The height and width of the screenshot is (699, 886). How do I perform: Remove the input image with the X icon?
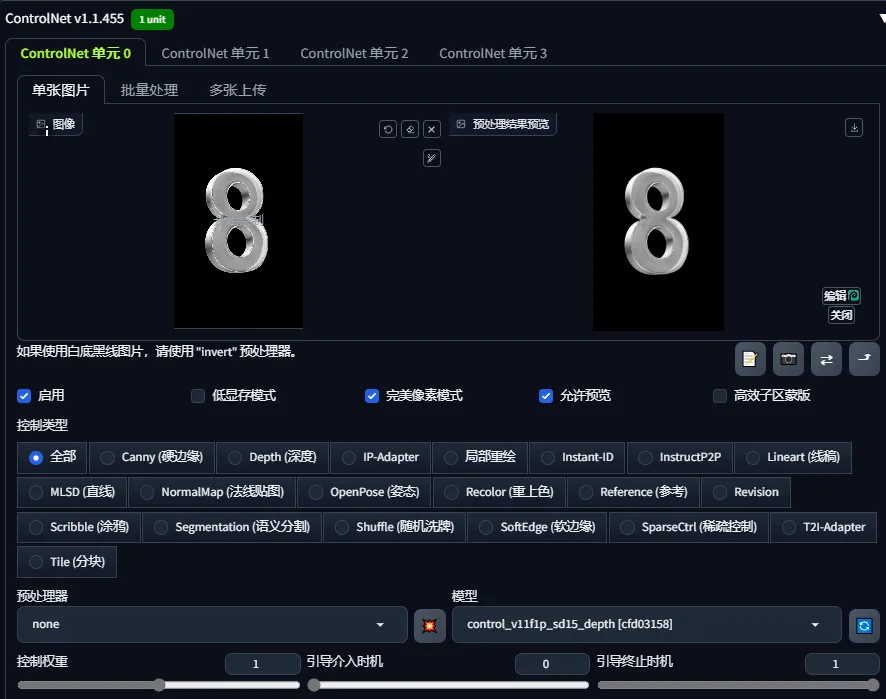point(432,129)
